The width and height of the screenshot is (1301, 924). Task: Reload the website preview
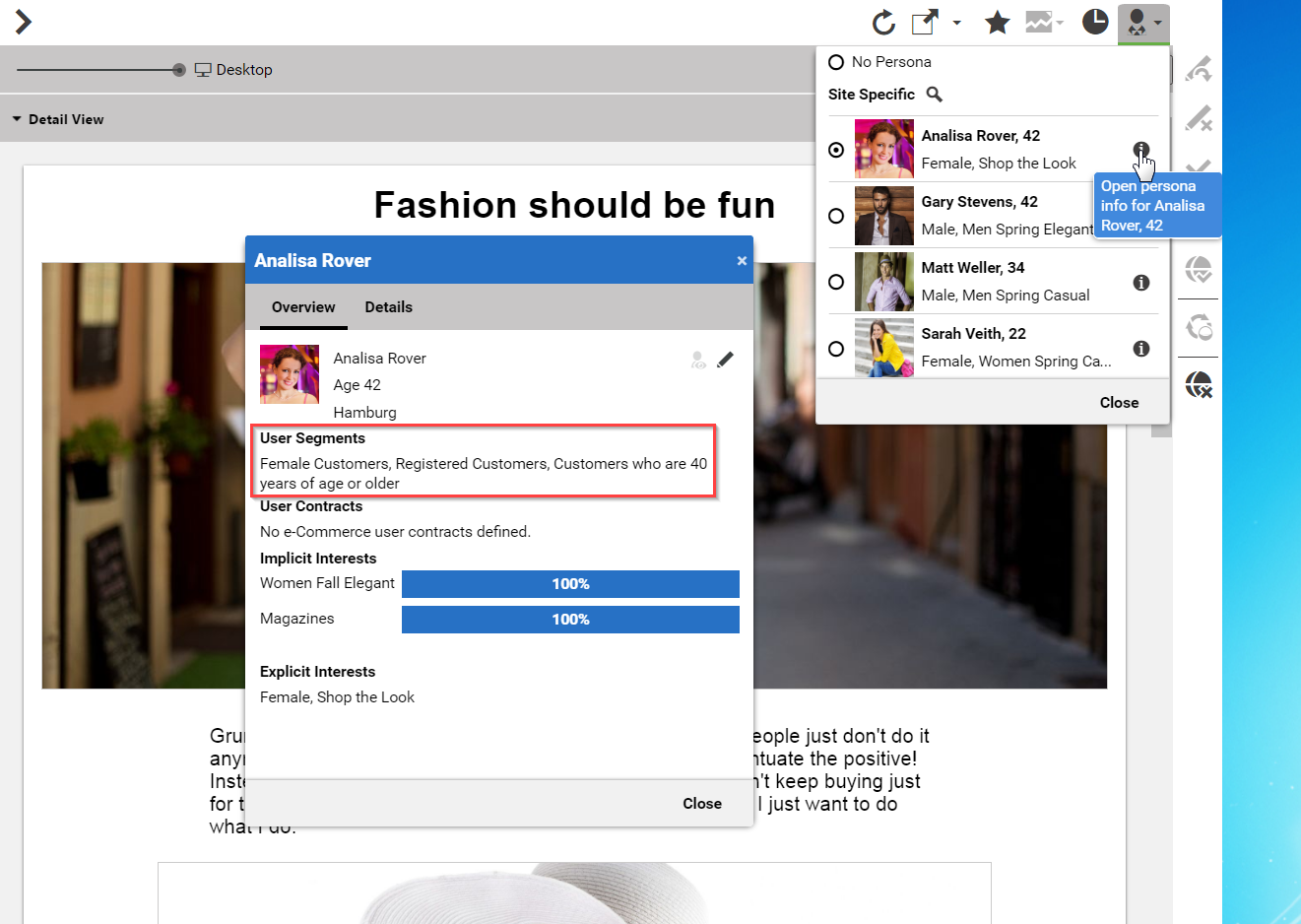883,22
